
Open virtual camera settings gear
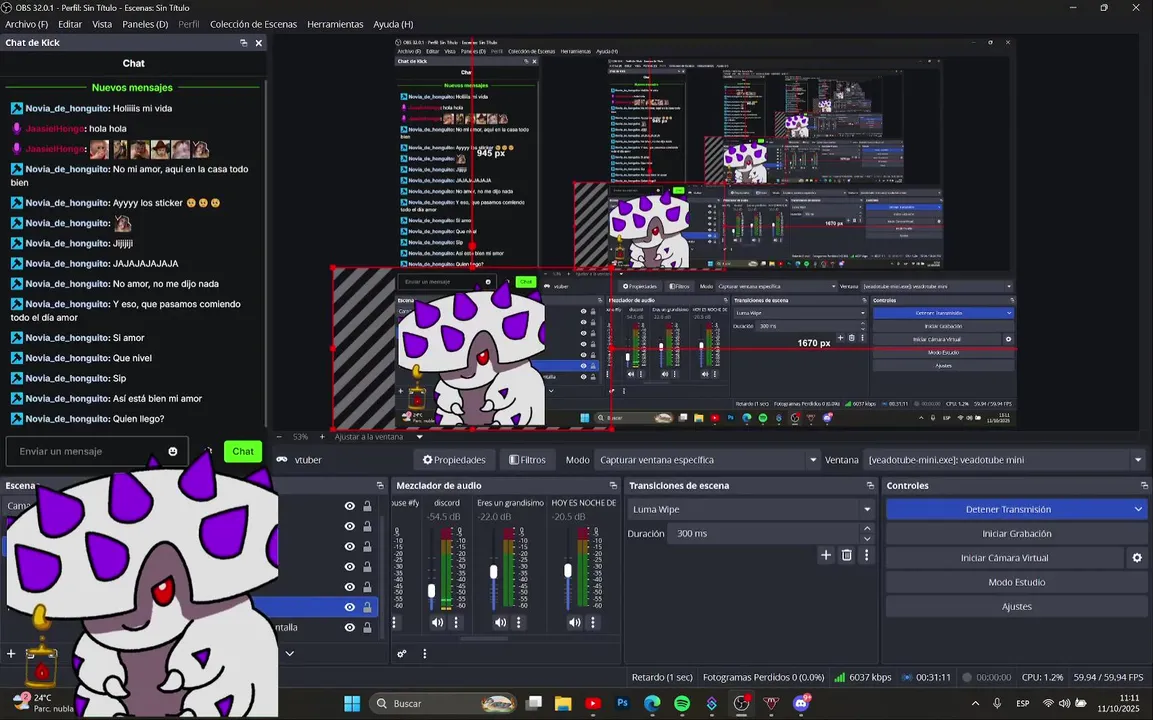coord(1137,557)
